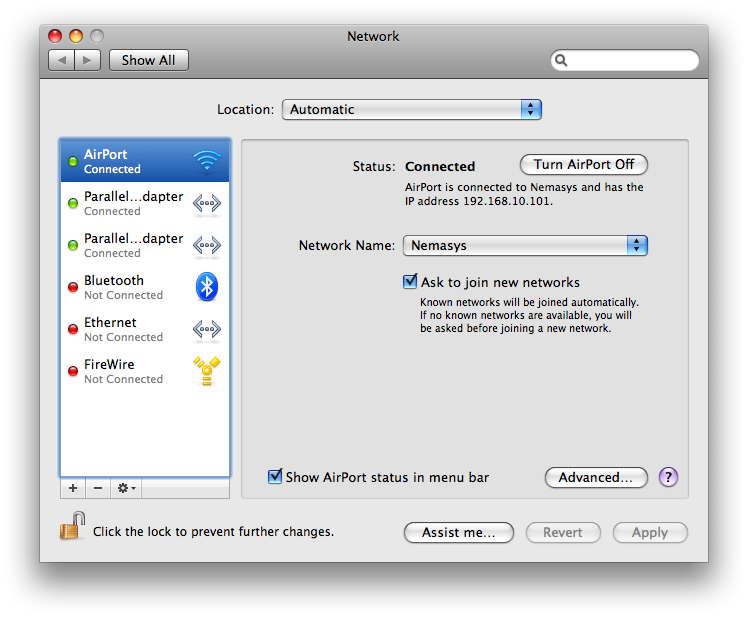Open the gear action menu
This screenshot has width=748, height=617.
click(x=126, y=488)
